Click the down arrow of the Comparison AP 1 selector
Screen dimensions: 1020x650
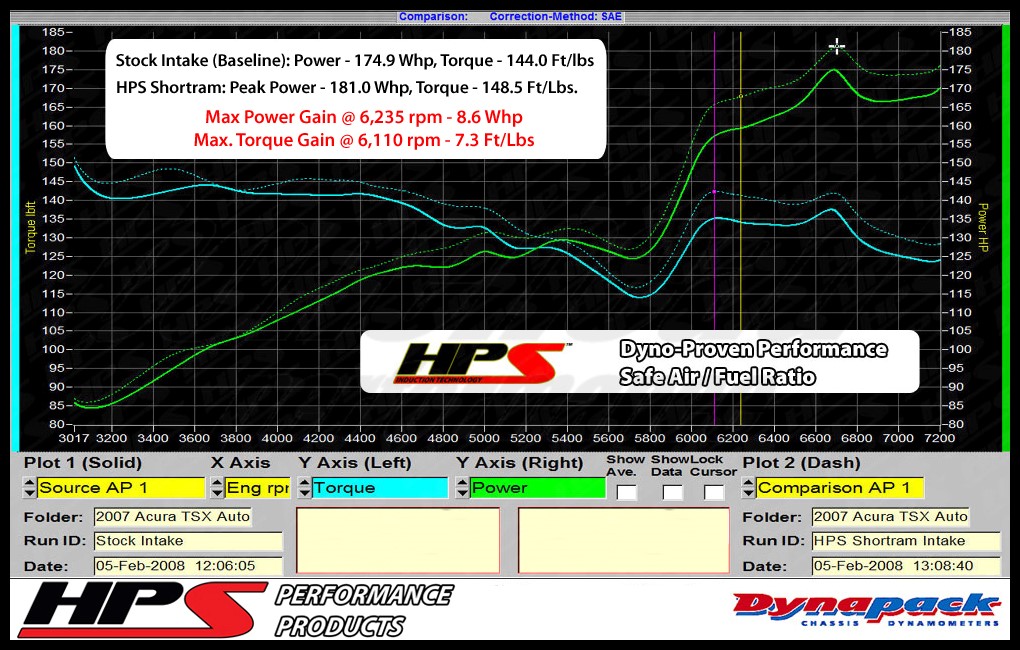tap(748, 493)
